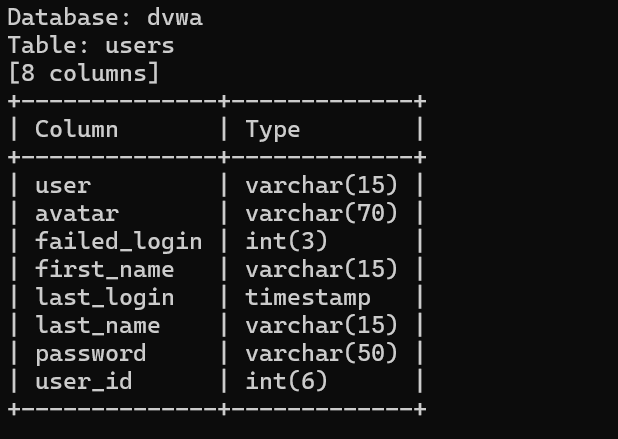This screenshot has width=618, height=439.
Task: Click the 'last_login' column name
Action: click(104, 297)
